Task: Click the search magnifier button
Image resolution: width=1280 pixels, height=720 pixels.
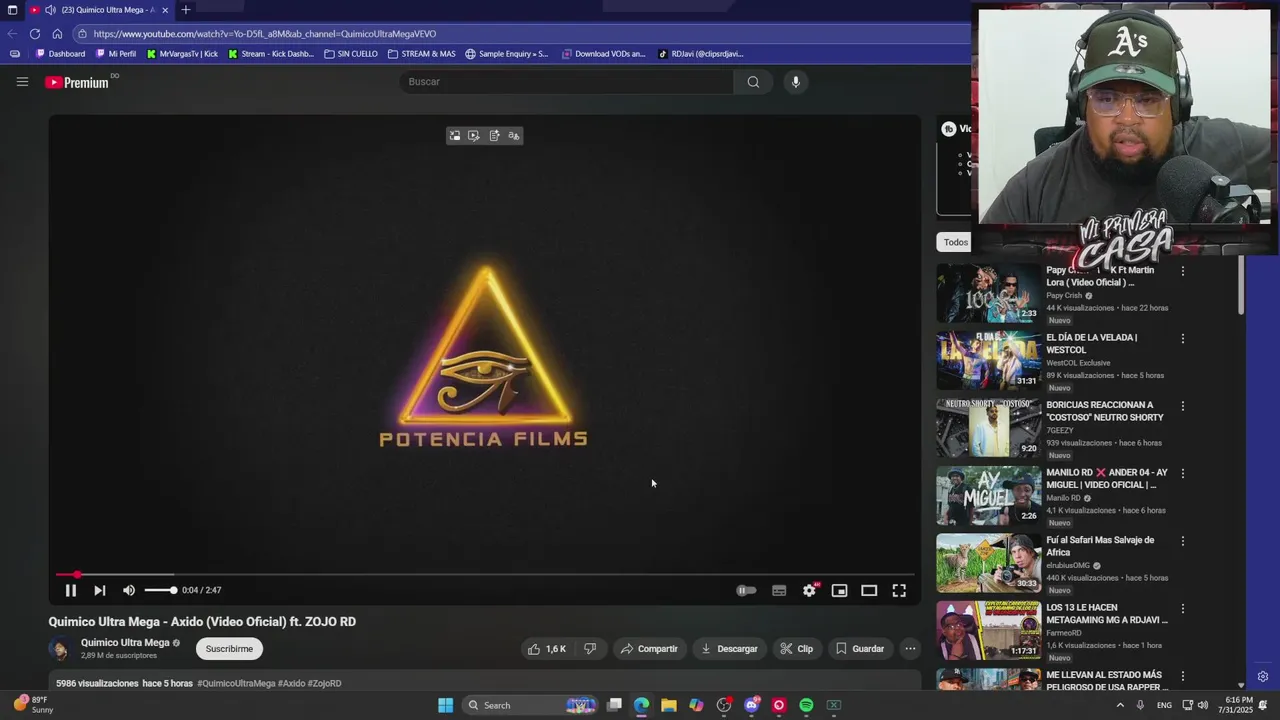Action: [x=753, y=82]
